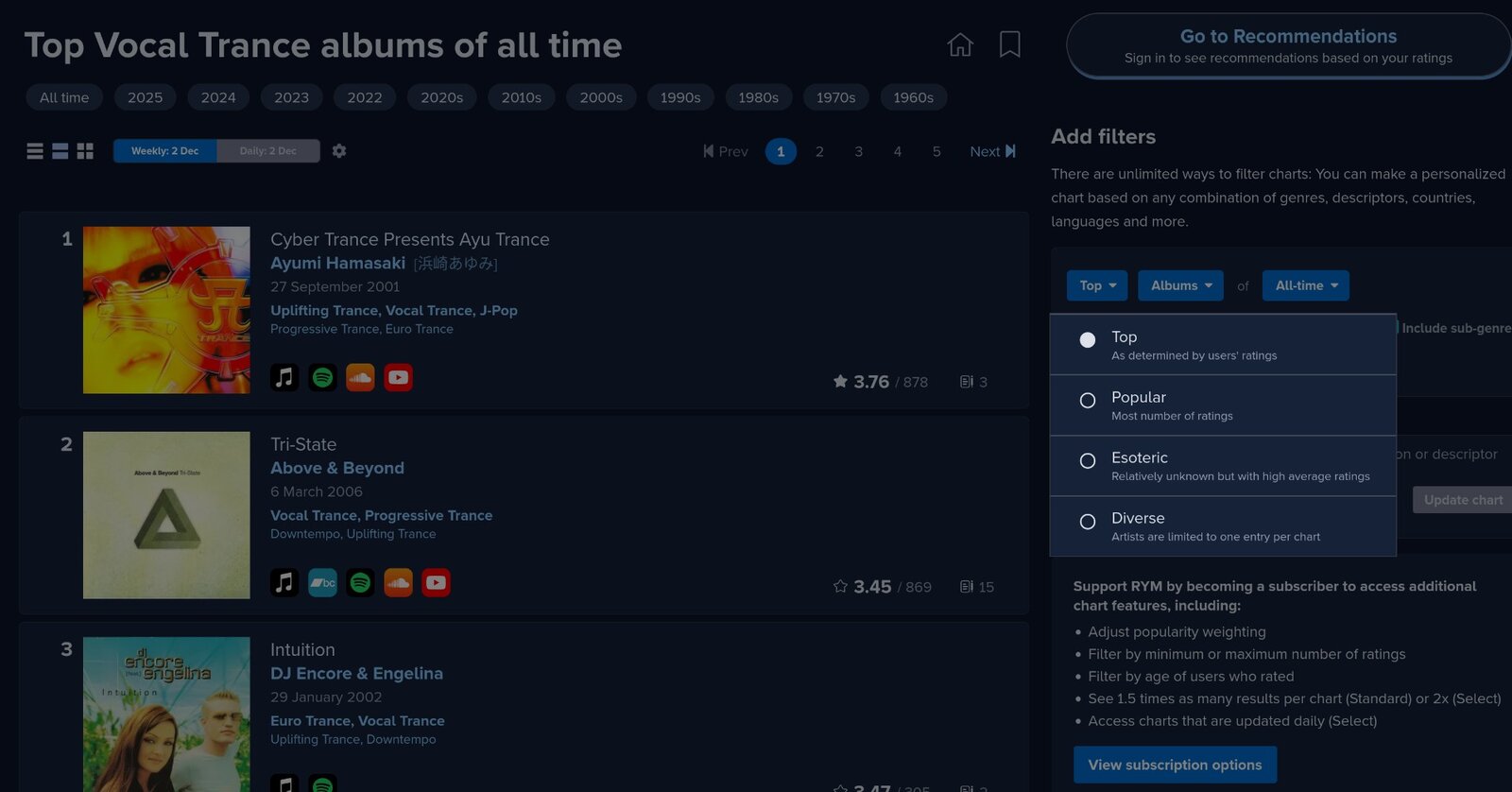Open the All-time period dropdown
This screenshot has width=1512, height=792.
coord(1305,285)
